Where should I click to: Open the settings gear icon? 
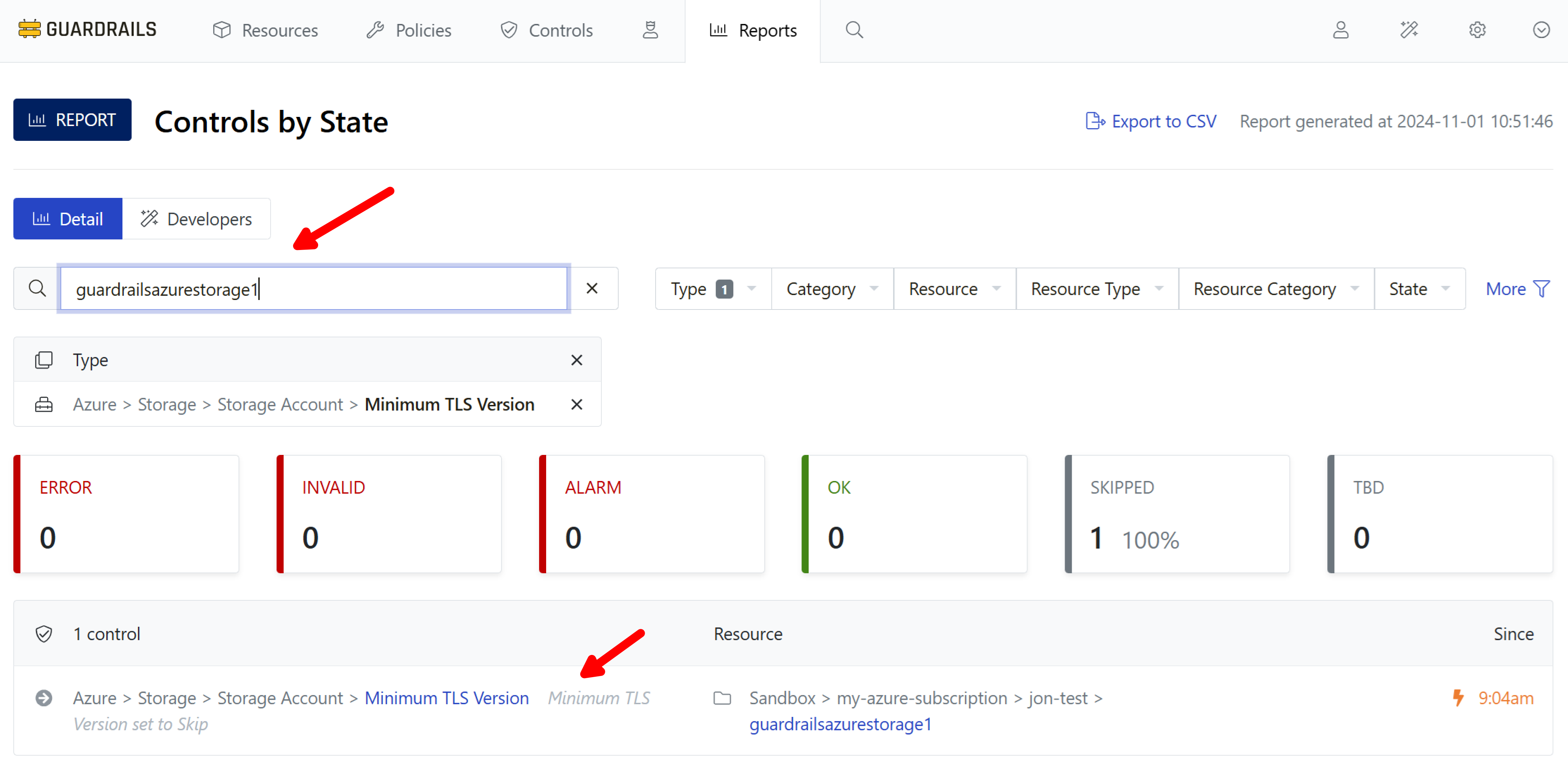[x=1477, y=30]
